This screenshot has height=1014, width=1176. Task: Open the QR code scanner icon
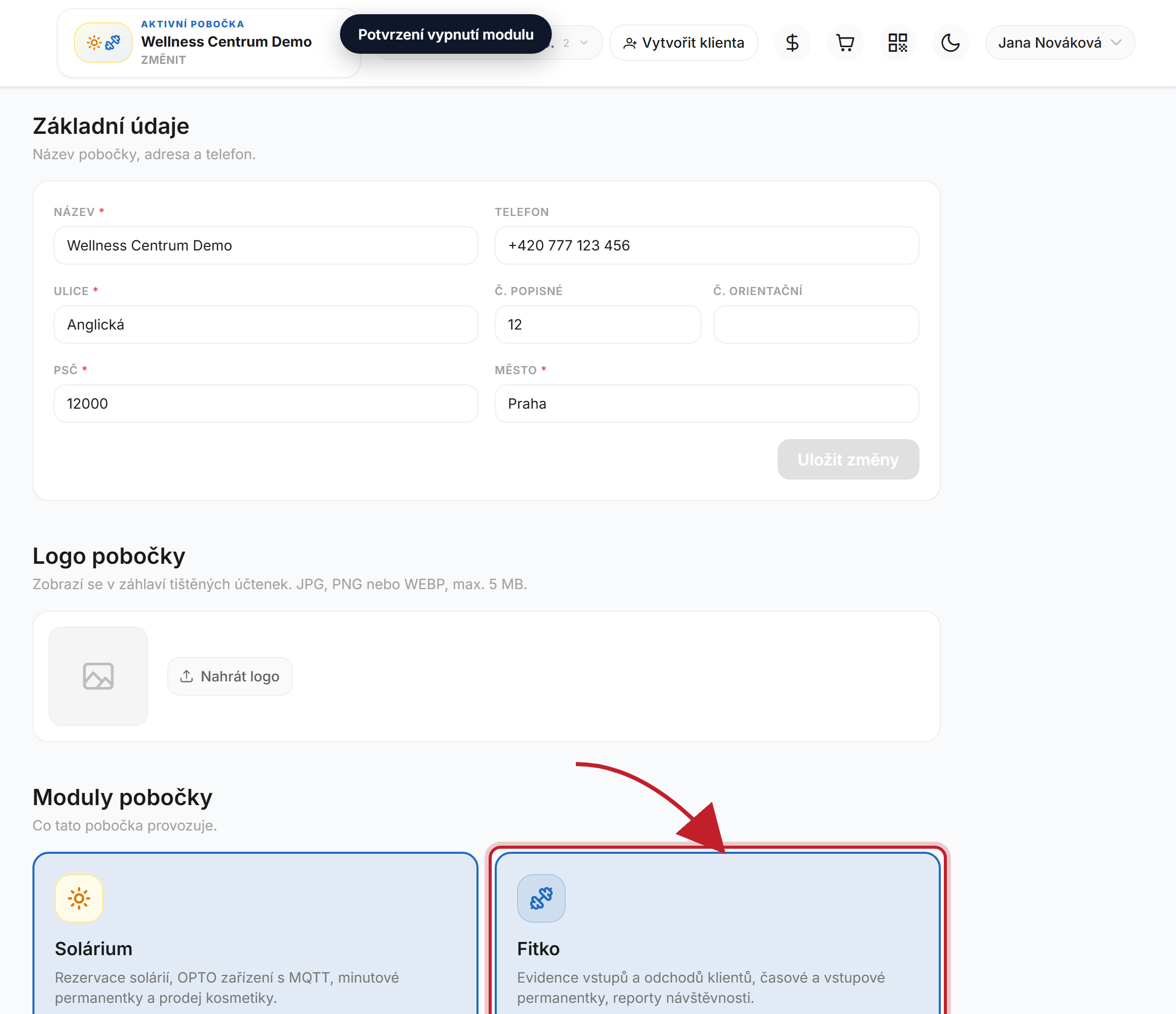(x=897, y=43)
